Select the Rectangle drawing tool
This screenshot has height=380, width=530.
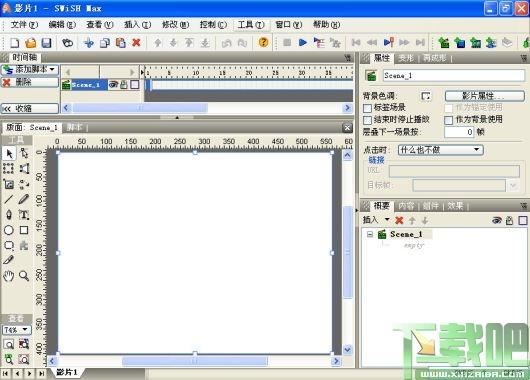24,230
